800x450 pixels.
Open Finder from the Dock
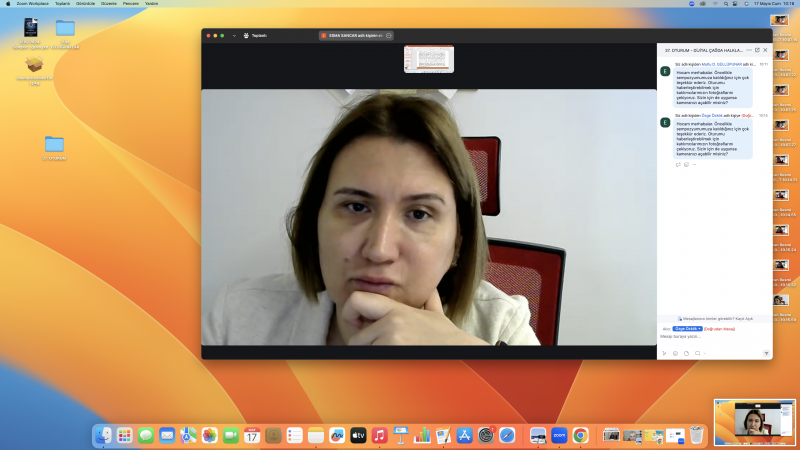(103, 435)
